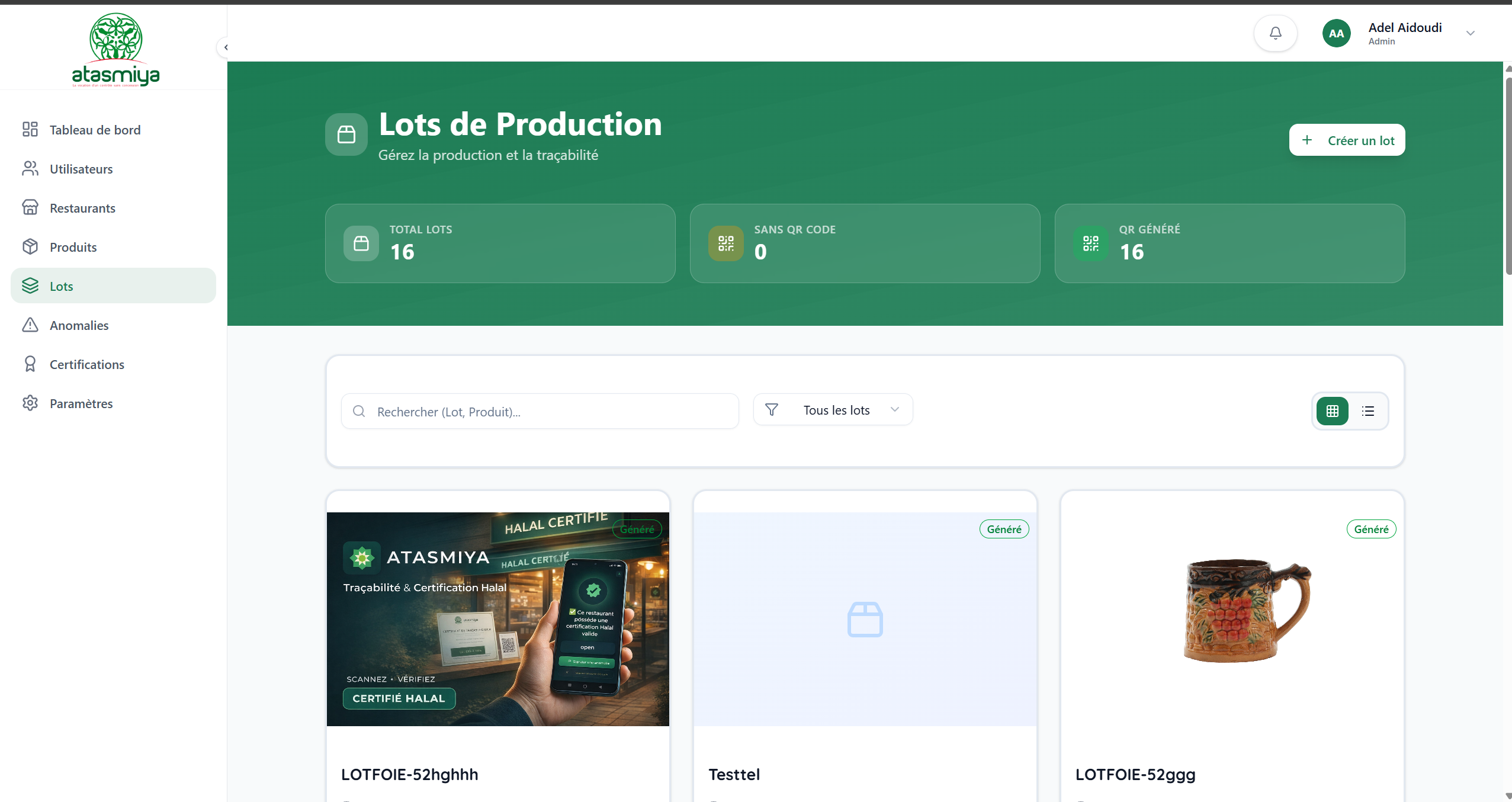Viewport: 1512px width, 802px height.
Task: Click the Restaurants storefront icon
Action: coord(30,208)
